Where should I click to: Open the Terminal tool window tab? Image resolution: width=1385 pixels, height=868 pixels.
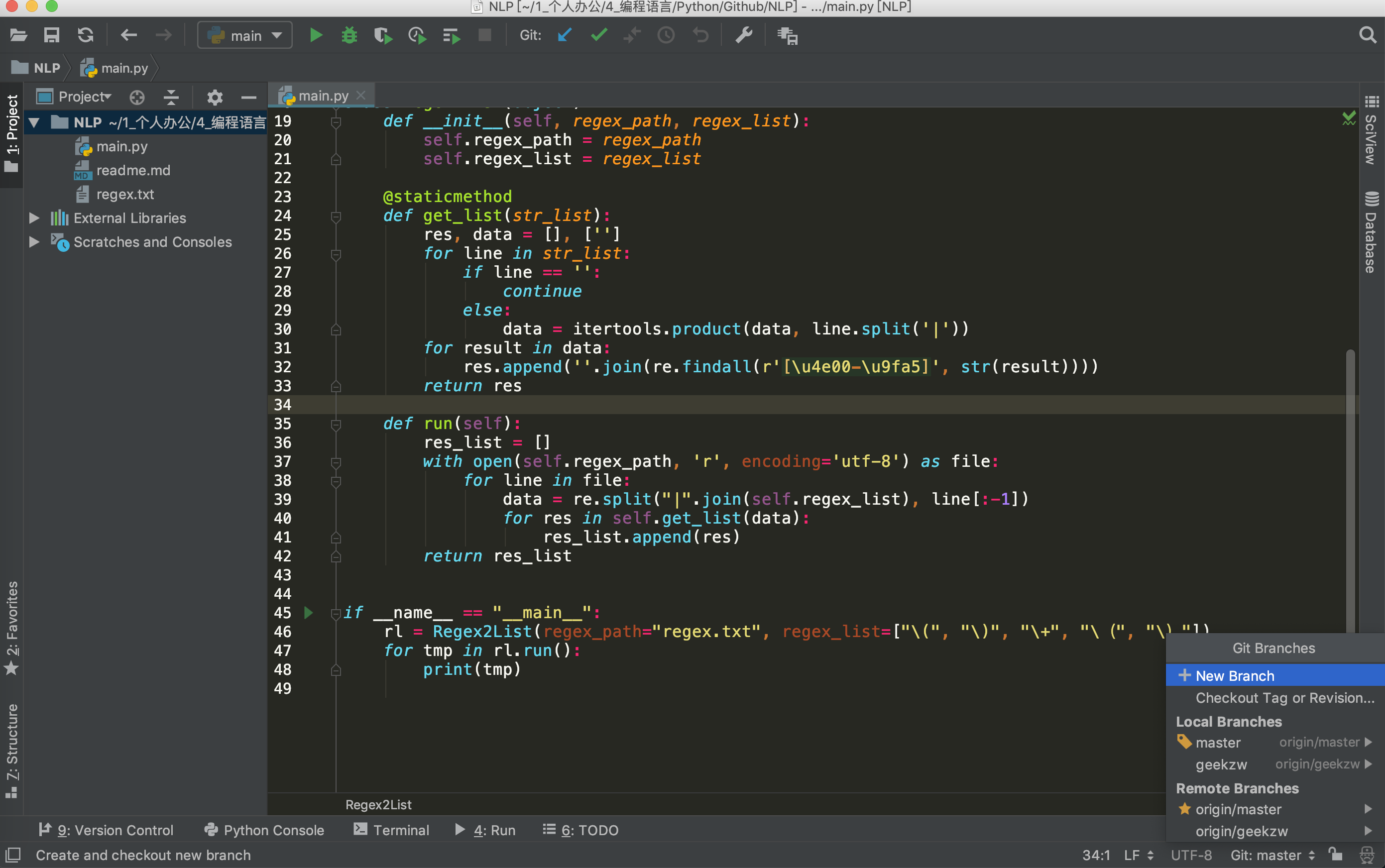392,830
